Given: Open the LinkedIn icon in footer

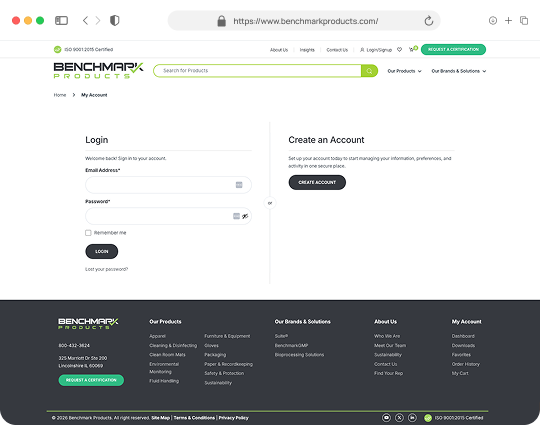Looking at the screenshot, I should pos(412,418).
